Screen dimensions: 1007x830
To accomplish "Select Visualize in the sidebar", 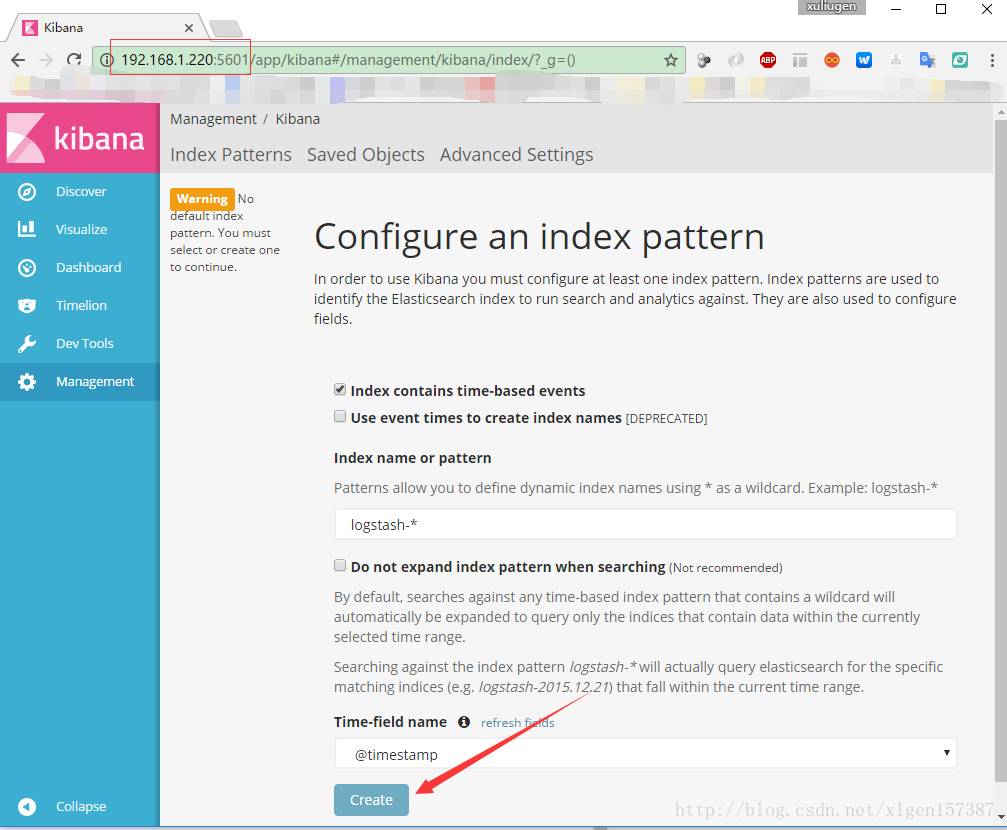I will [x=82, y=229].
